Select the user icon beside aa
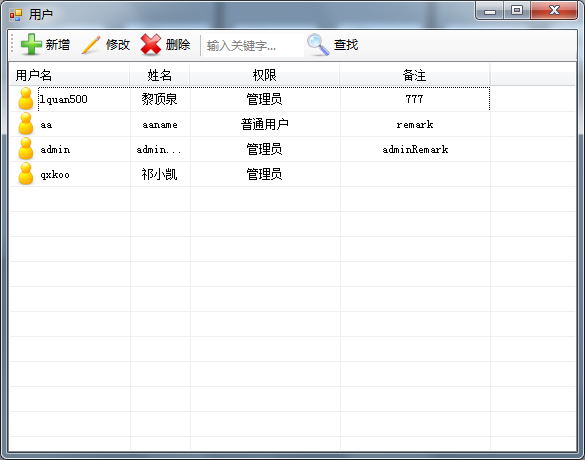The width and height of the screenshot is (585, 460). [x=26, y=124]
